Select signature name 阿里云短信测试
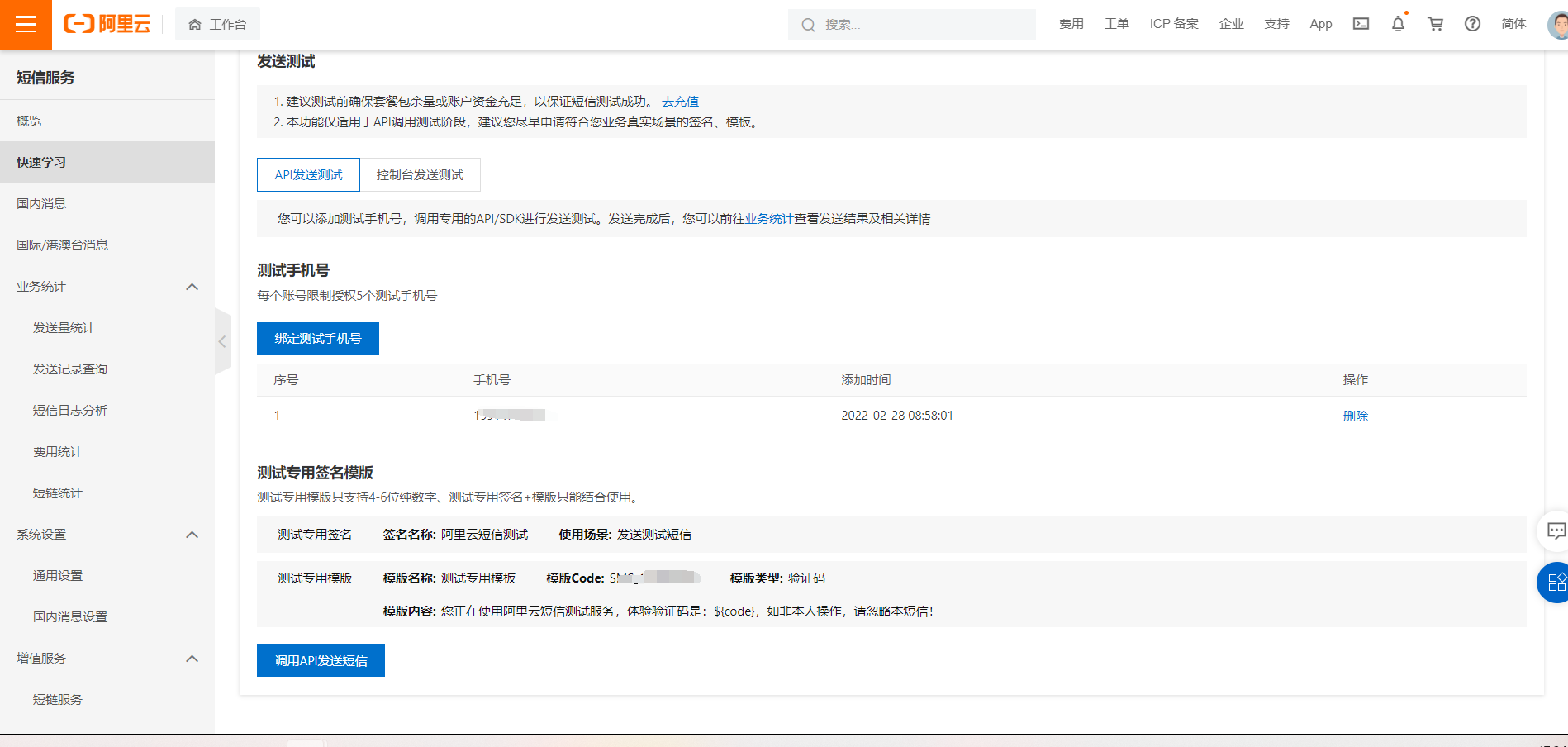This screenshot has width=1568, height=747. pyautogui.click(x=484, y=534)
